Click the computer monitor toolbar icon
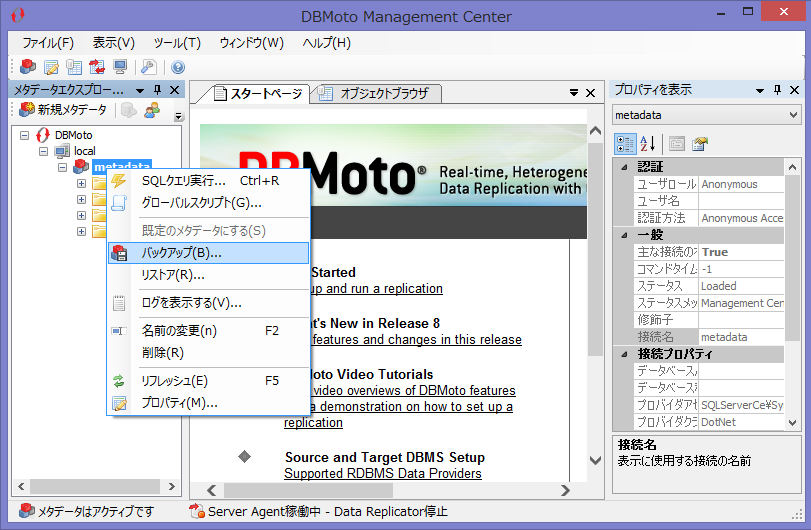Viewport: 811px width, 530px height. 120,67
